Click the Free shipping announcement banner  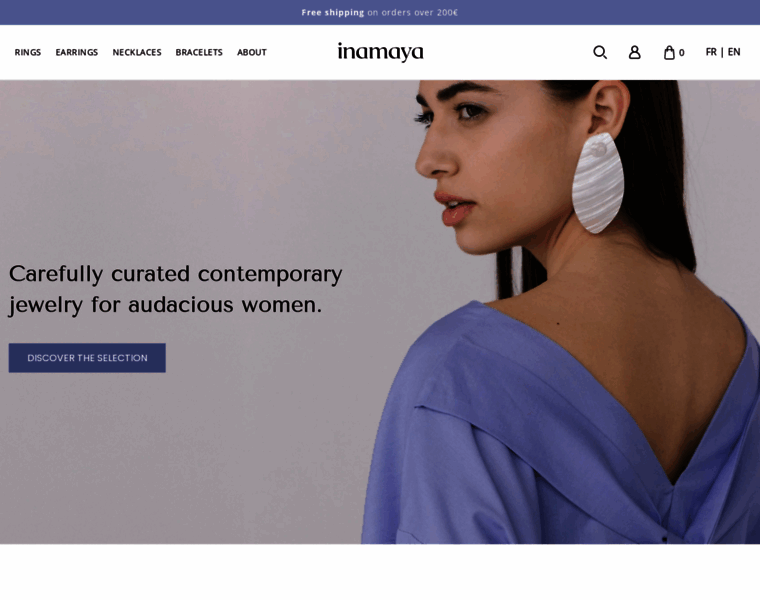pos(380,12)
